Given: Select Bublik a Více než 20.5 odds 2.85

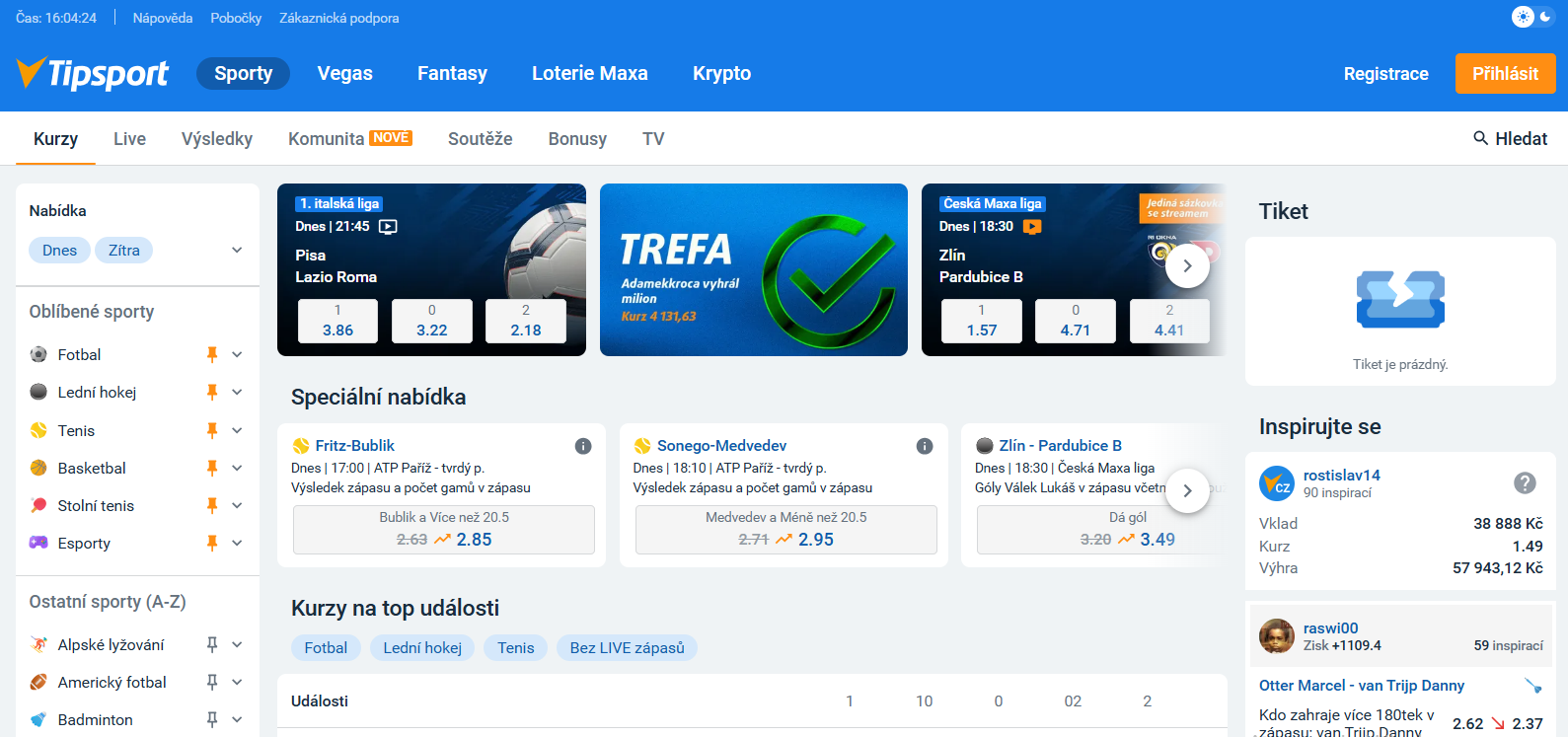Looking at the screenshot, I should click(x=444, y=530).
